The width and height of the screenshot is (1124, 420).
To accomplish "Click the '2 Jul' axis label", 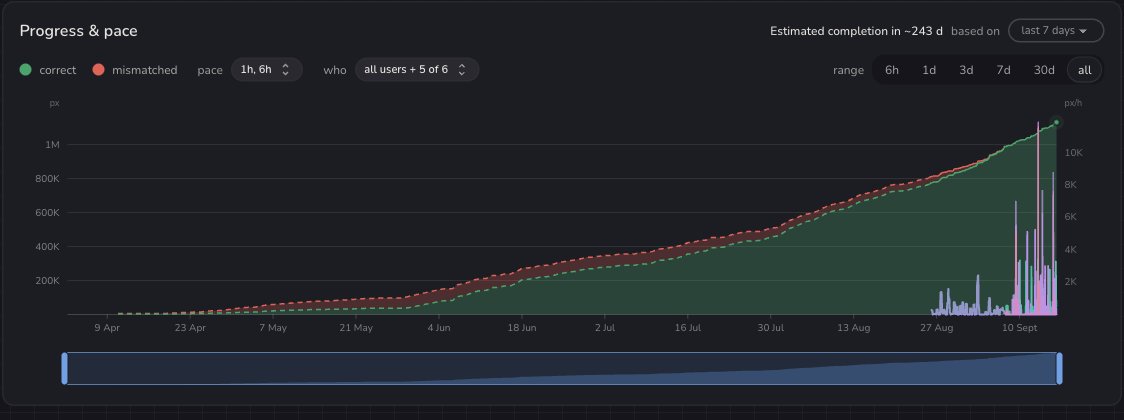I will click(x=604, y=328).
